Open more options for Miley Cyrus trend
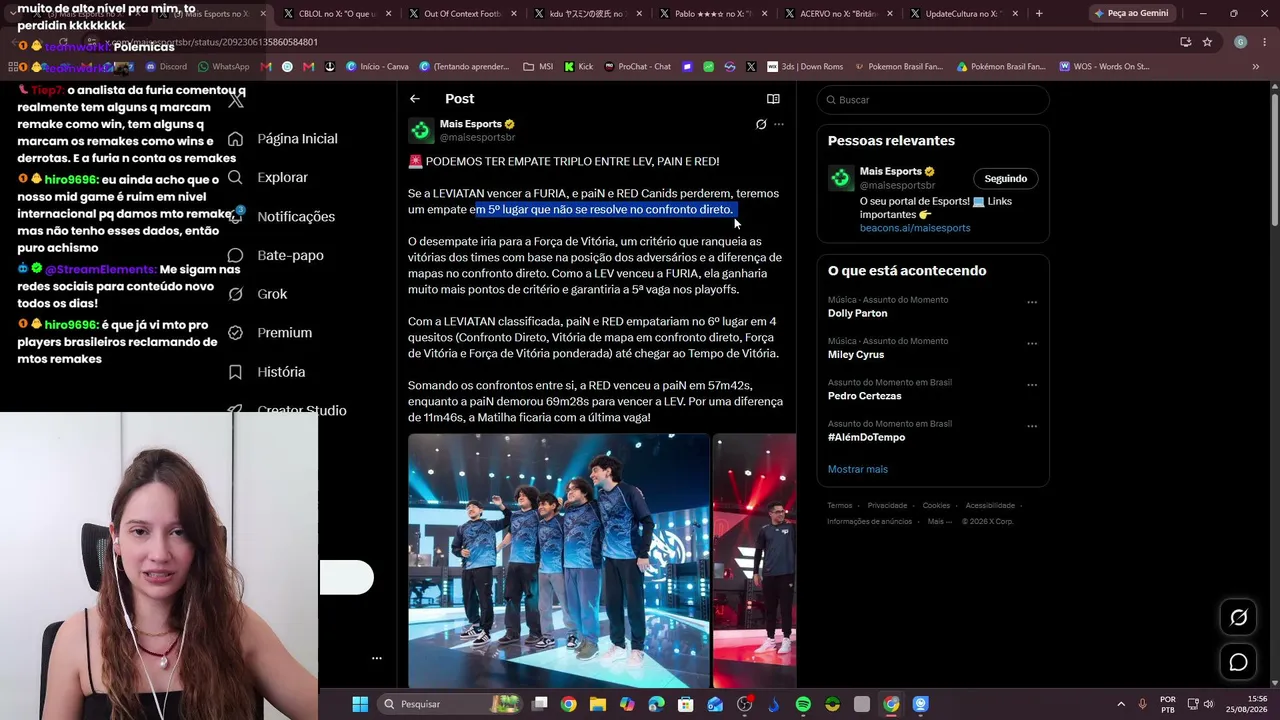This screenshot has width=1280, height=720. (x=1032, y=343)
